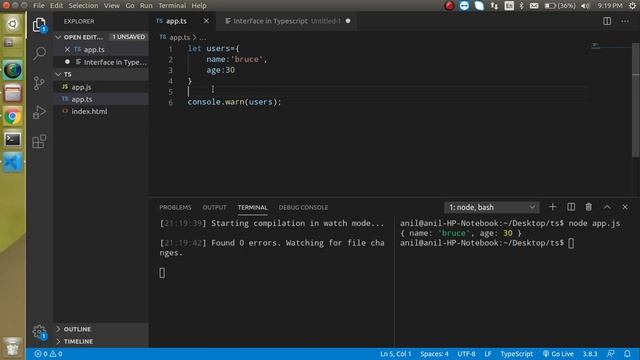Switch to 'Interface in Typescript' editor tab
The width and height of the screenshot is (640, 360).
[x=286, y=21]
